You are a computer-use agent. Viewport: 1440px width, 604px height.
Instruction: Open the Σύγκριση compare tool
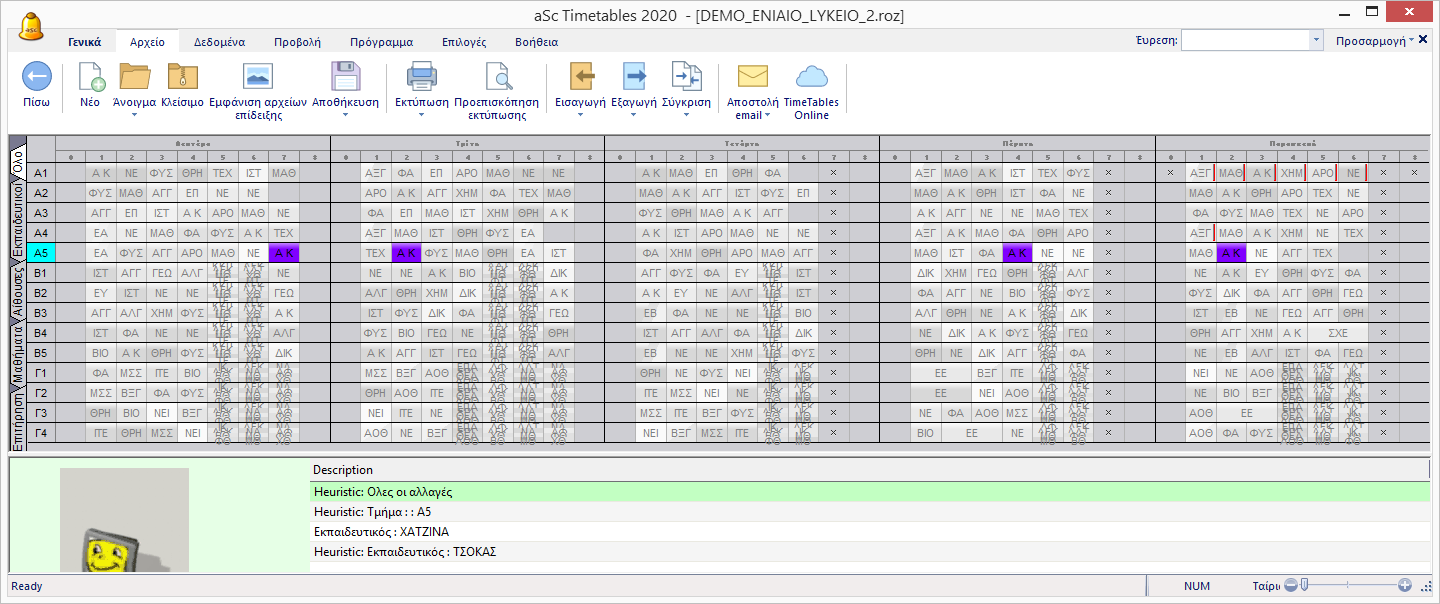[x=686, y=77]
